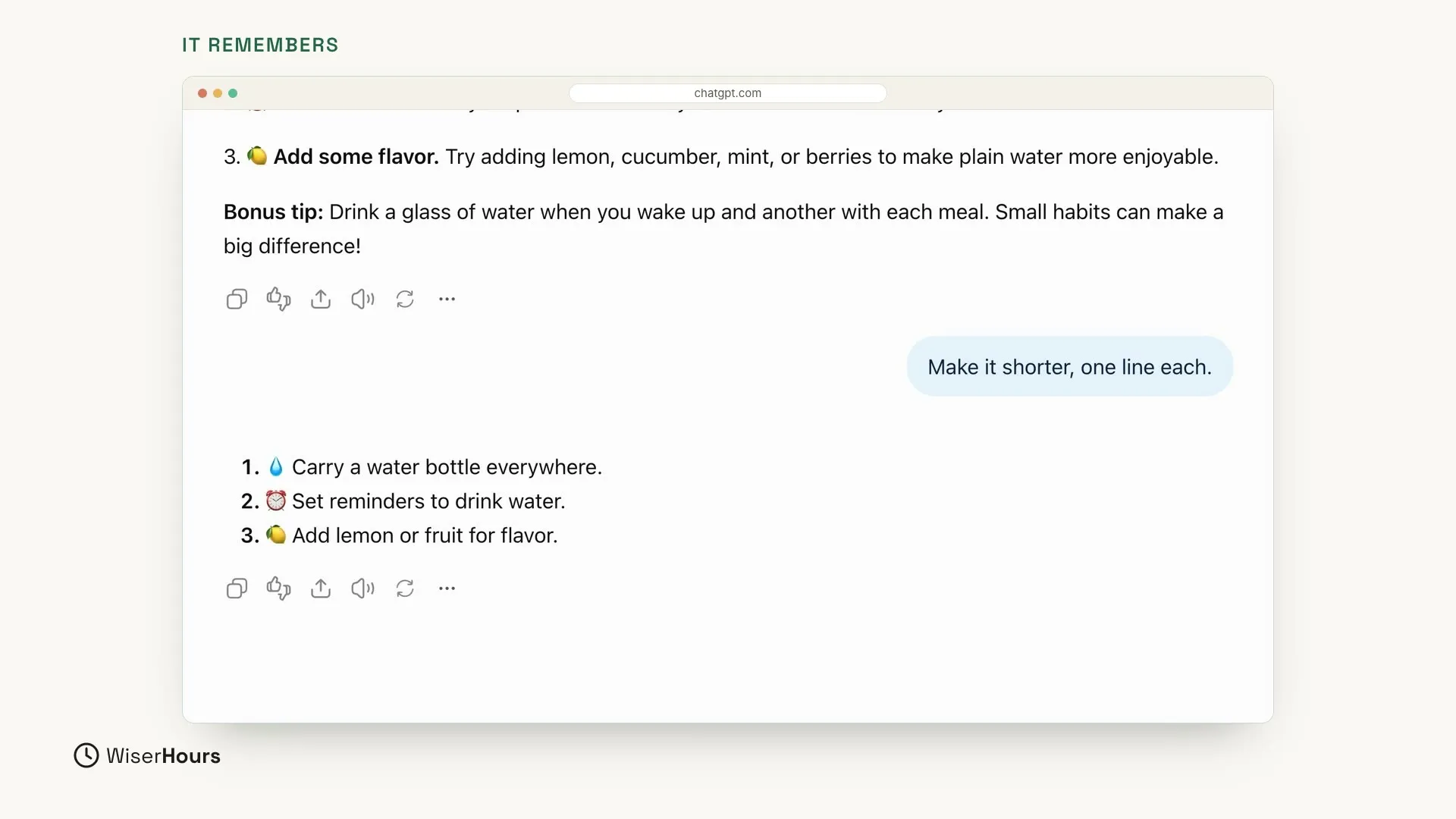
Task: Open more options for longer response
Action: (447, 300)
